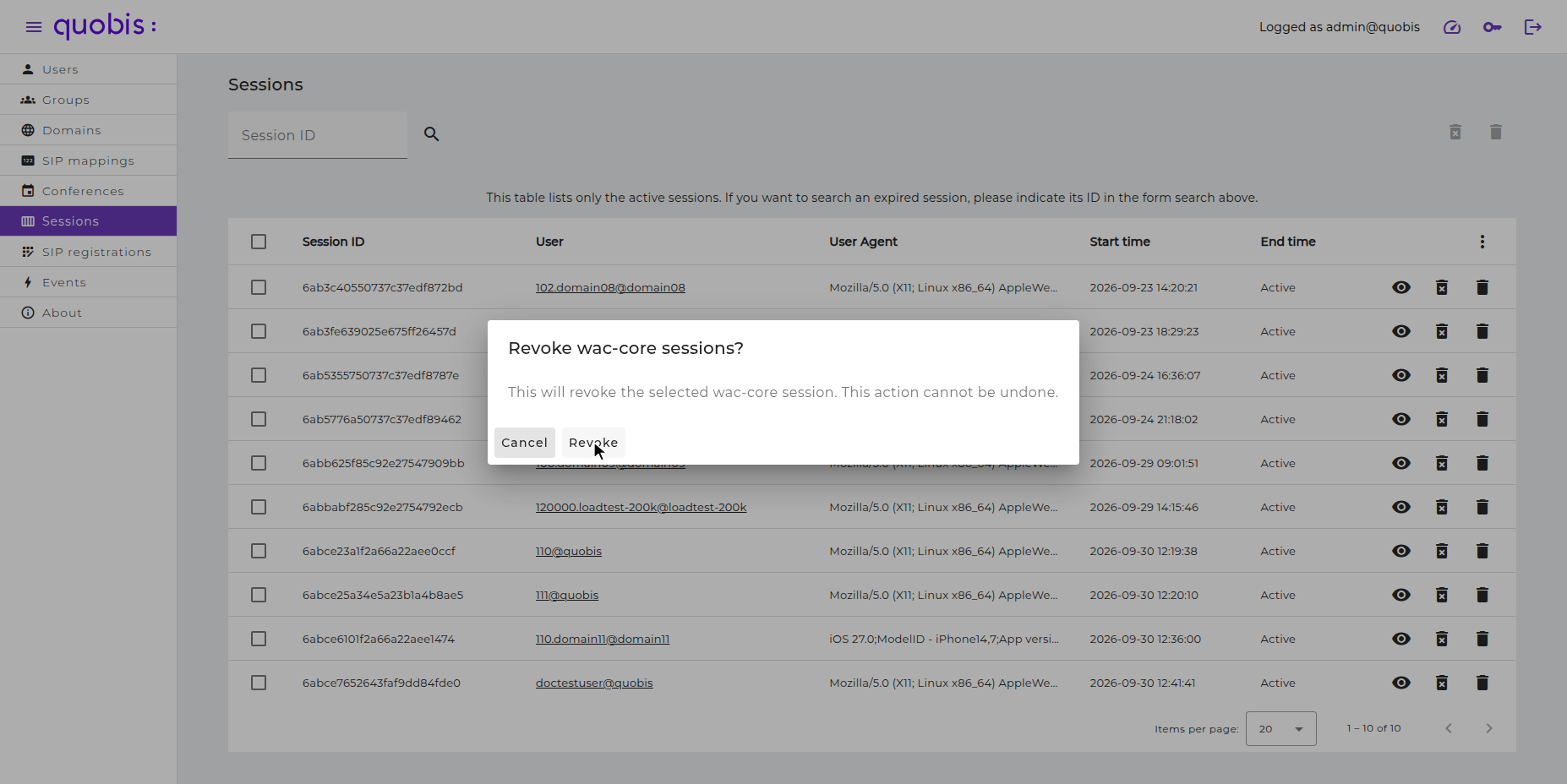Confirm with the Revoke button
The image size is (1567, 784).
[593, 443]
